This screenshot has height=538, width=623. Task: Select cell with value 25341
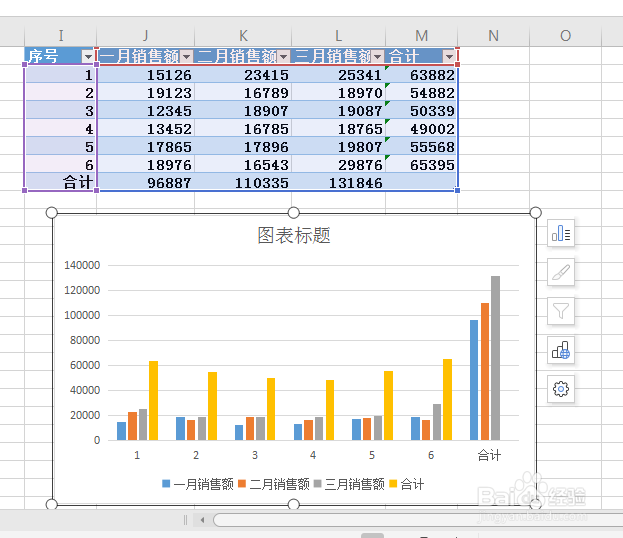coord(339,75)
